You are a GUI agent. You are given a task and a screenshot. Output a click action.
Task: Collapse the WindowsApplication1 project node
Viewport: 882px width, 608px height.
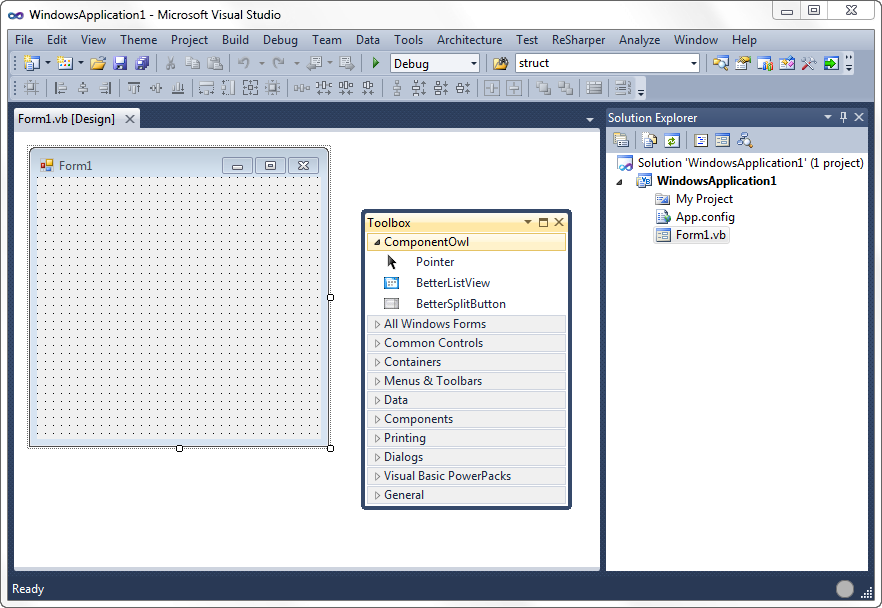(x=618, y=181)
